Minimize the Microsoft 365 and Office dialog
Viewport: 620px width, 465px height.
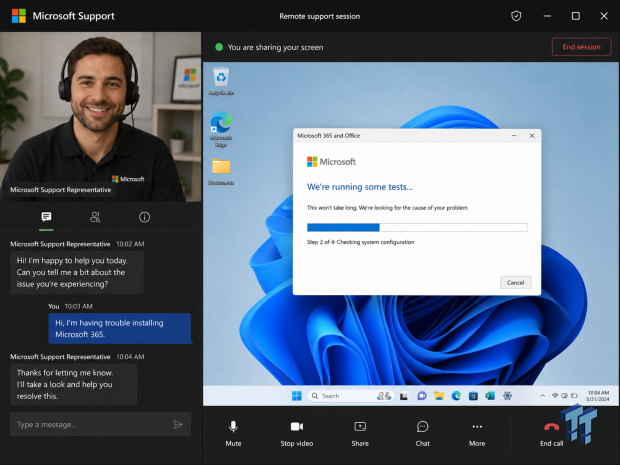tap(514, 136)
